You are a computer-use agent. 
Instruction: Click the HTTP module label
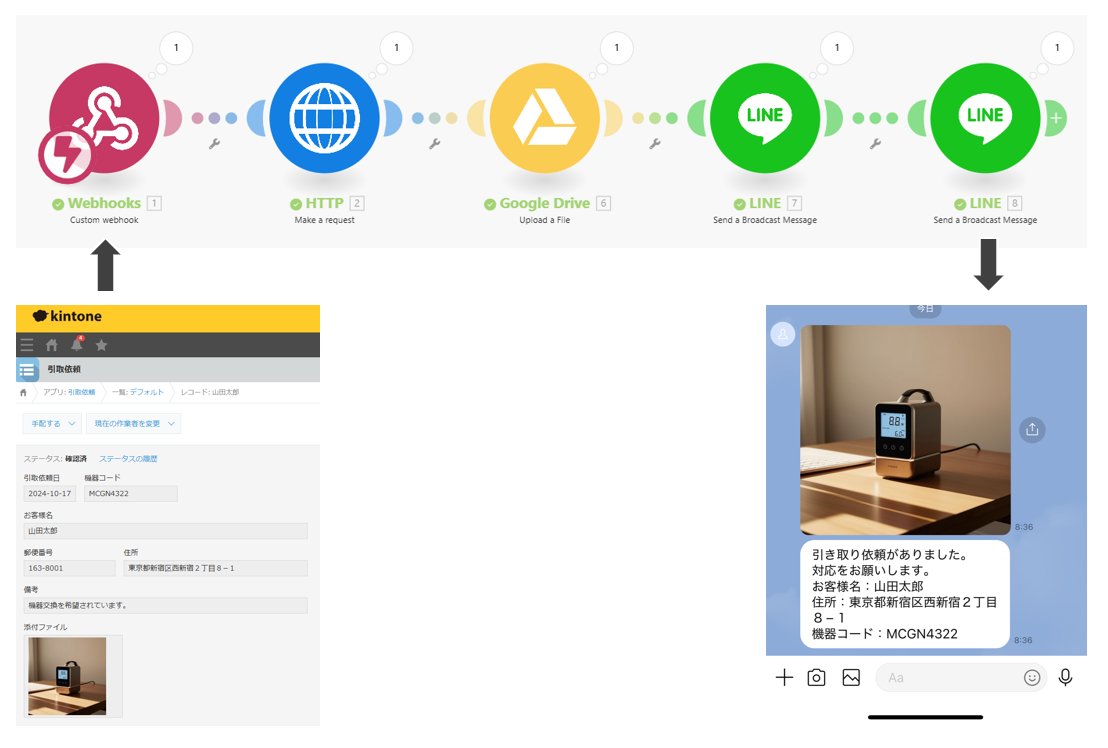(324, 203)
